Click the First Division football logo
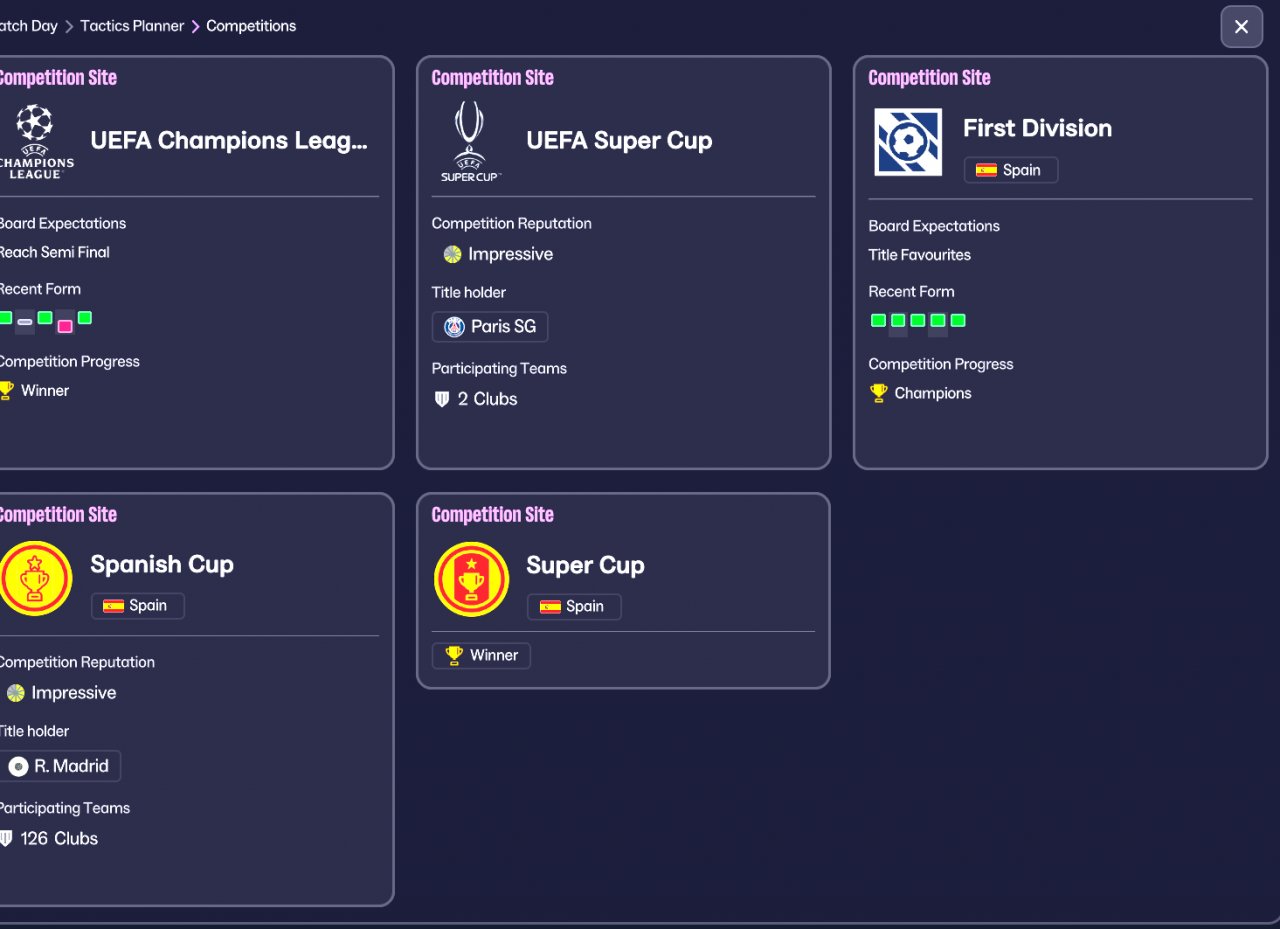The height and width of the screenshot is (929, 1280). tap(908, 142)
